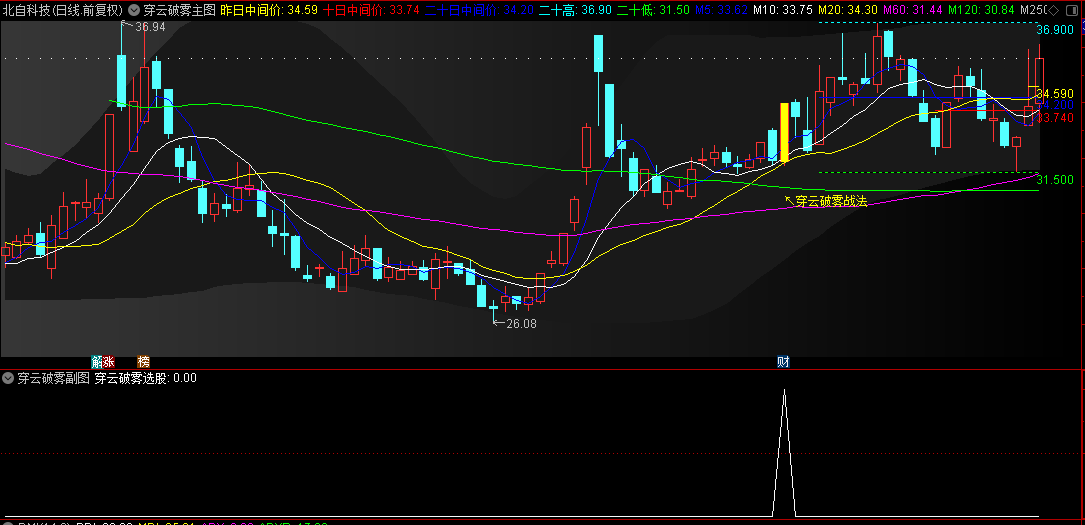Click the M10: 33.75 value
1085x525 pixels.
pos(782,10)
